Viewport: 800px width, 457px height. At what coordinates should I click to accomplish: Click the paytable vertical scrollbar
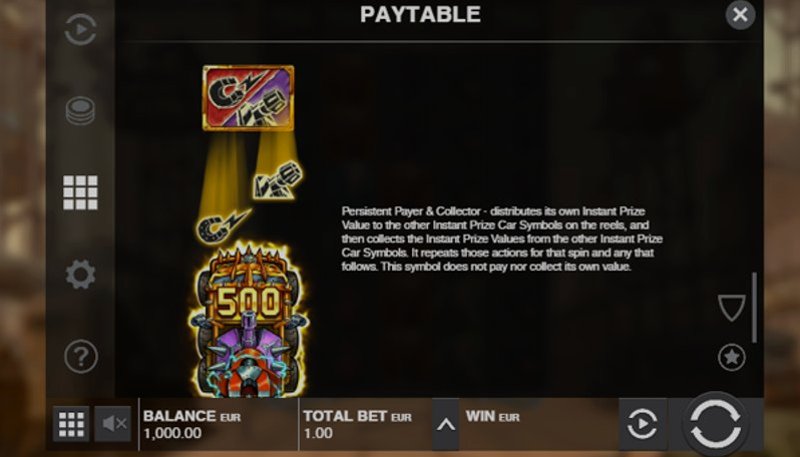(755, 308)
